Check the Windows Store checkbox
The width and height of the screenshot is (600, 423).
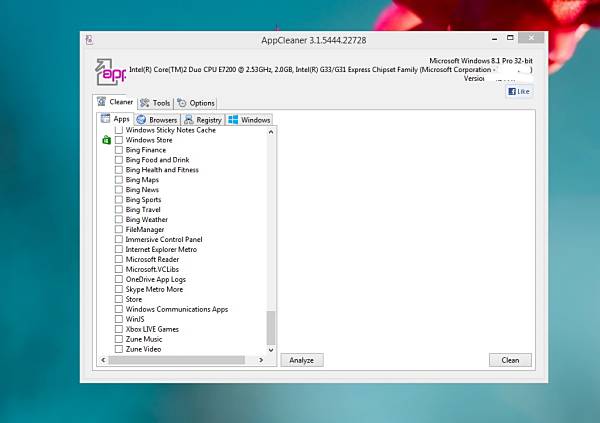119,140
